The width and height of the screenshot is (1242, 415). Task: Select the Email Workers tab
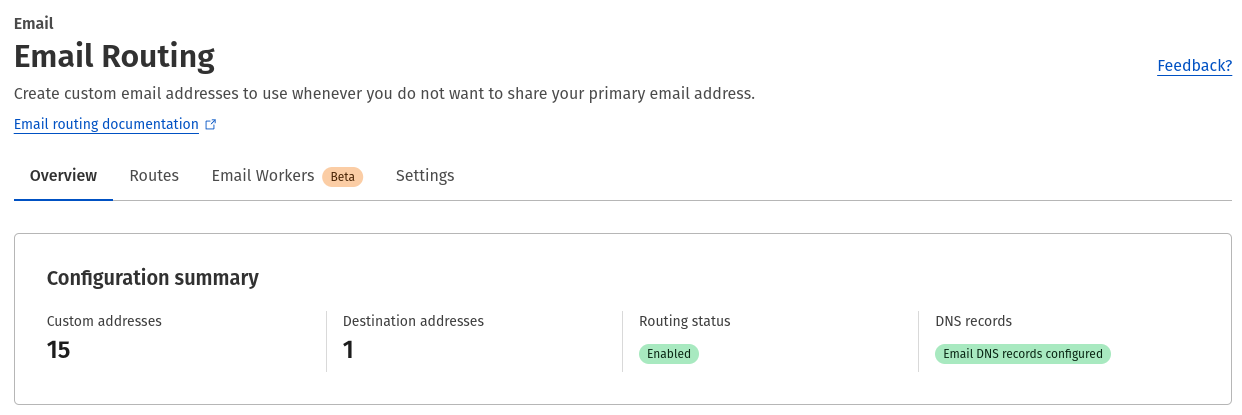tap(263, 176)
